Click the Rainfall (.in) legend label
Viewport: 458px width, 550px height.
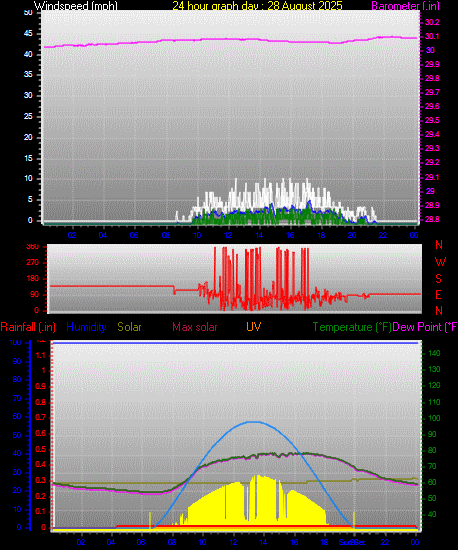point(28,327)
